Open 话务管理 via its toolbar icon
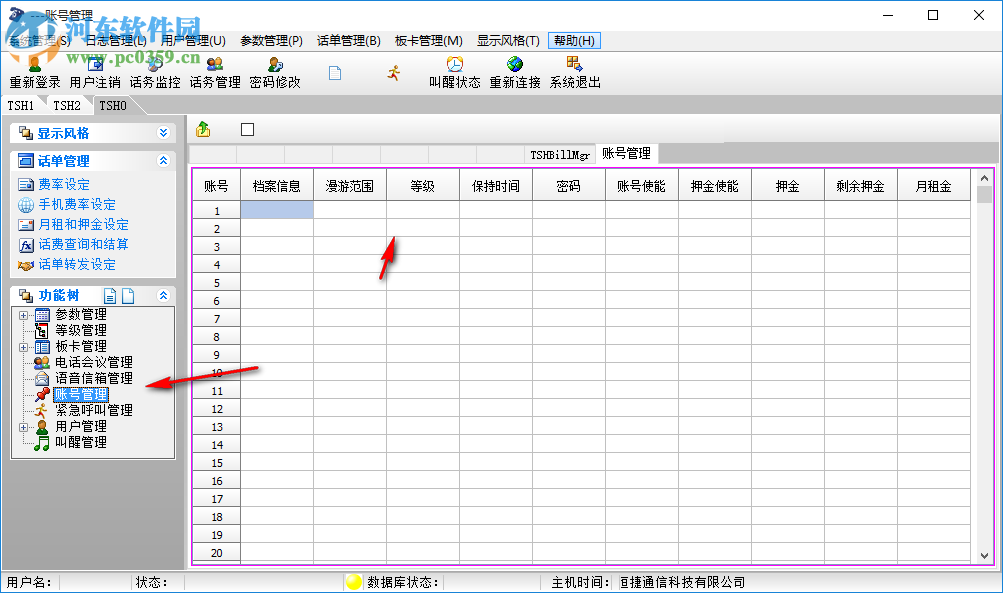This screenshot has height=593, width=1003. coord(215,66)
